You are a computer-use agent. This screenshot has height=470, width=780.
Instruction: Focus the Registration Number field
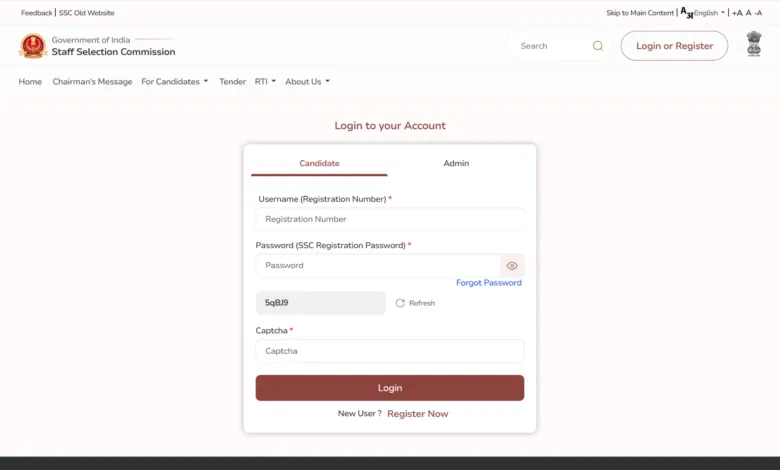[x=390, y=219]
